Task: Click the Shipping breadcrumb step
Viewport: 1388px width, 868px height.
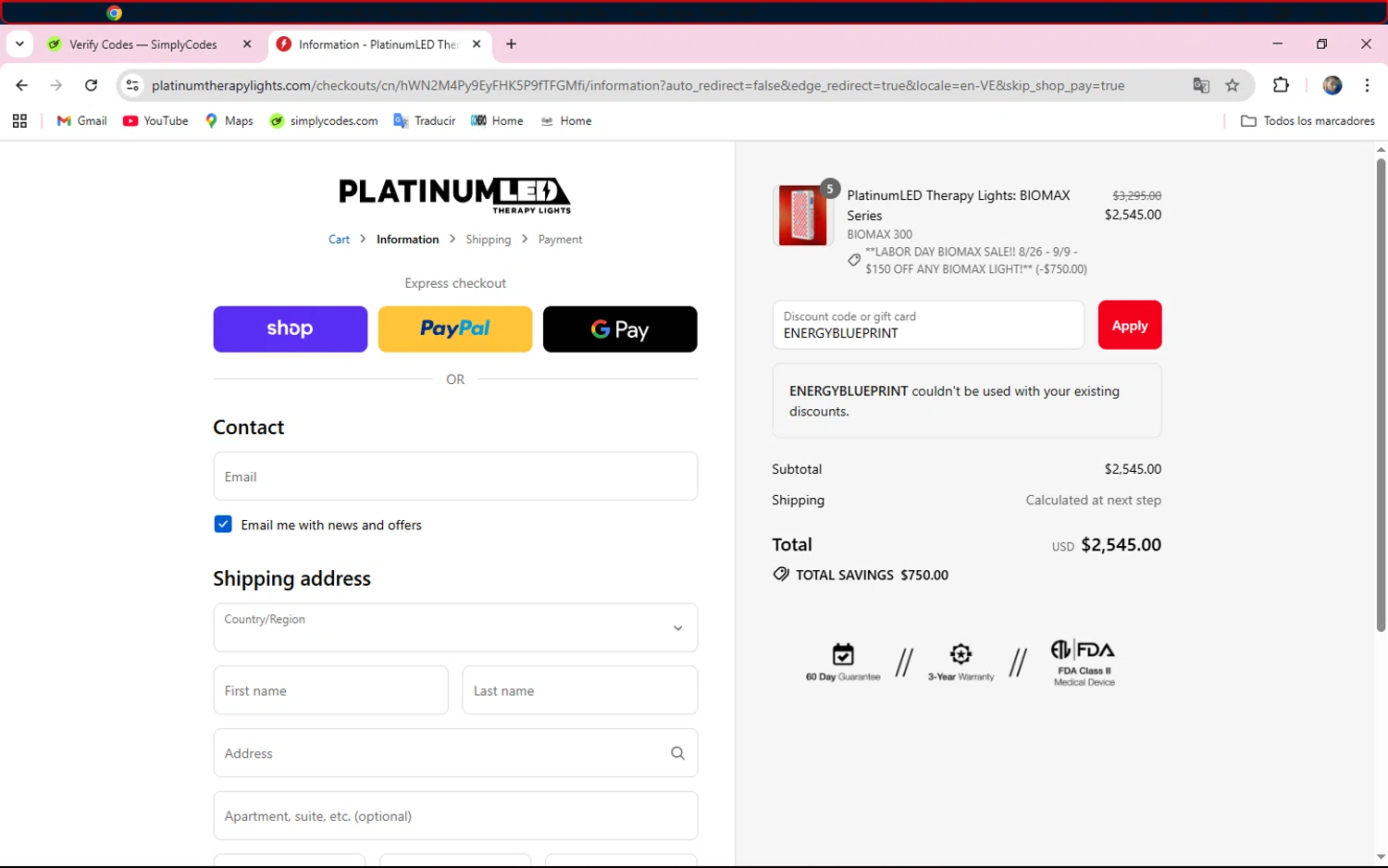Action: [x=489, y=239]
